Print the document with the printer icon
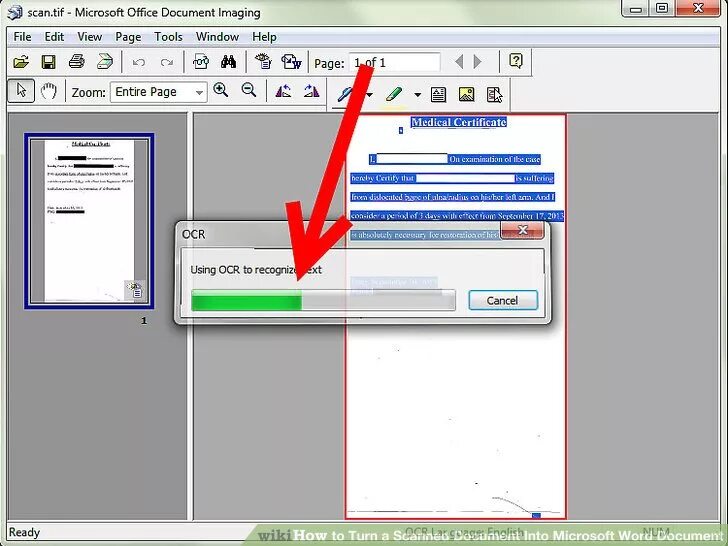 pos(77,62)
